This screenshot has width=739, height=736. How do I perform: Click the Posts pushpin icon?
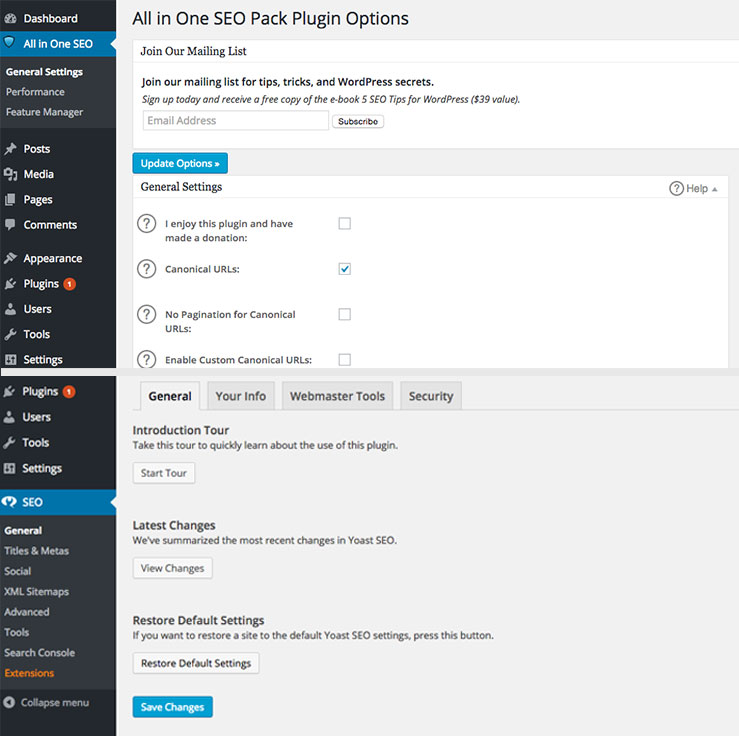10,149
